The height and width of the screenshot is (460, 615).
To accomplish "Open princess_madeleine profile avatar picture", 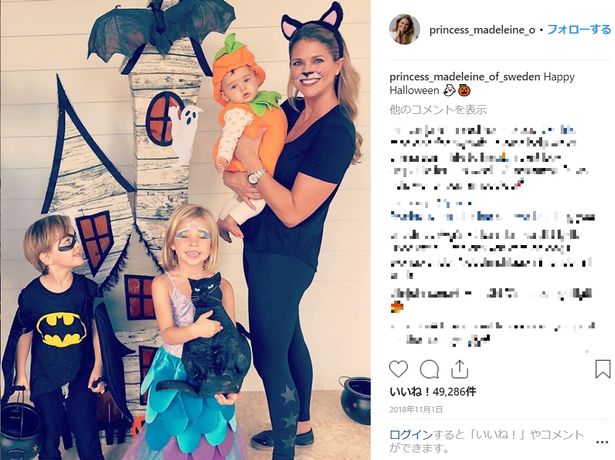I will [404, 29].
